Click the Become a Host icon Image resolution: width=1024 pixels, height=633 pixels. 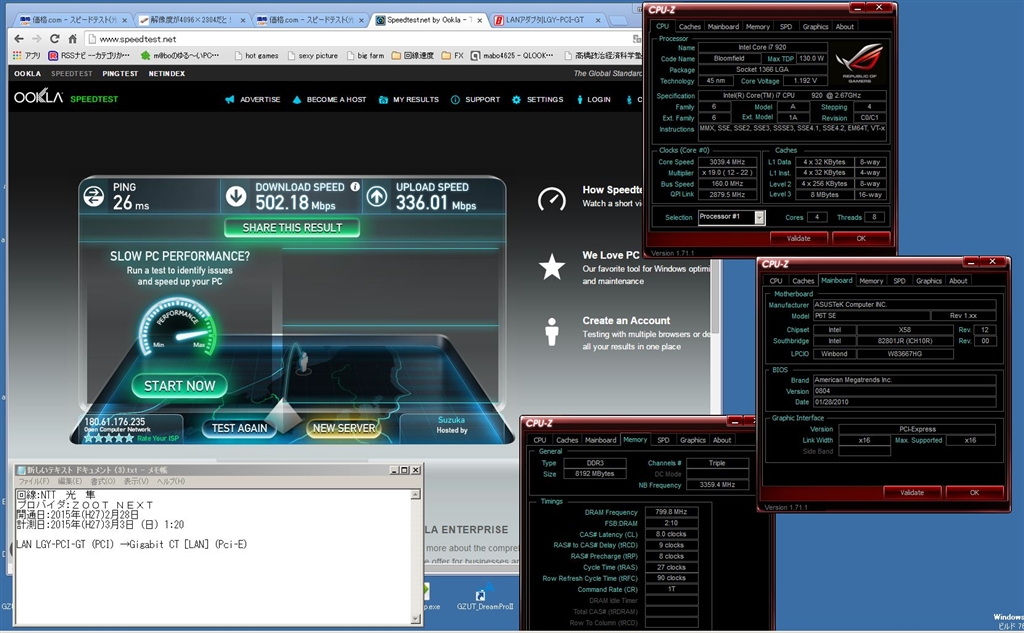[x=297, y=99]
